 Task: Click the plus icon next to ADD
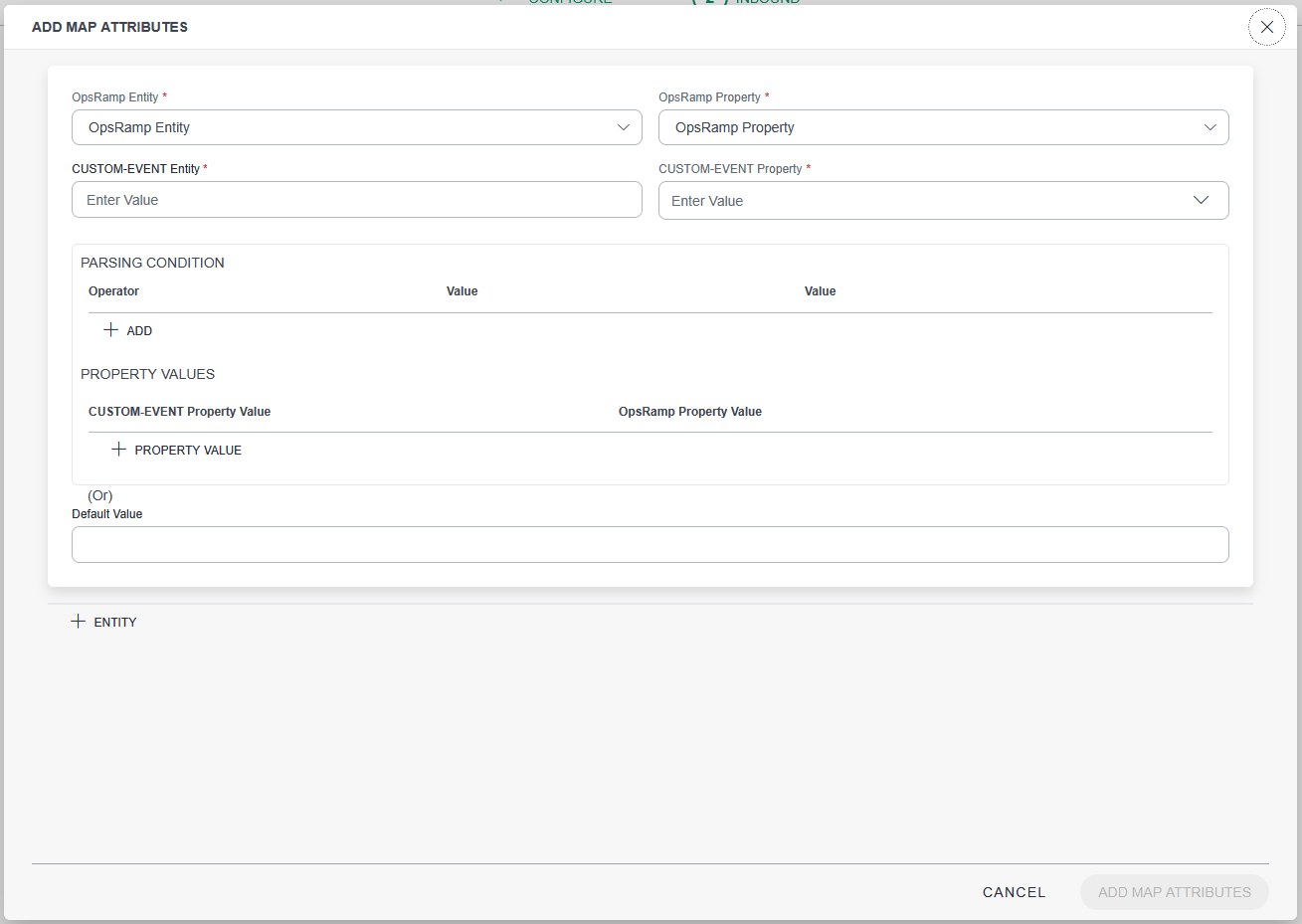[110, 329]
